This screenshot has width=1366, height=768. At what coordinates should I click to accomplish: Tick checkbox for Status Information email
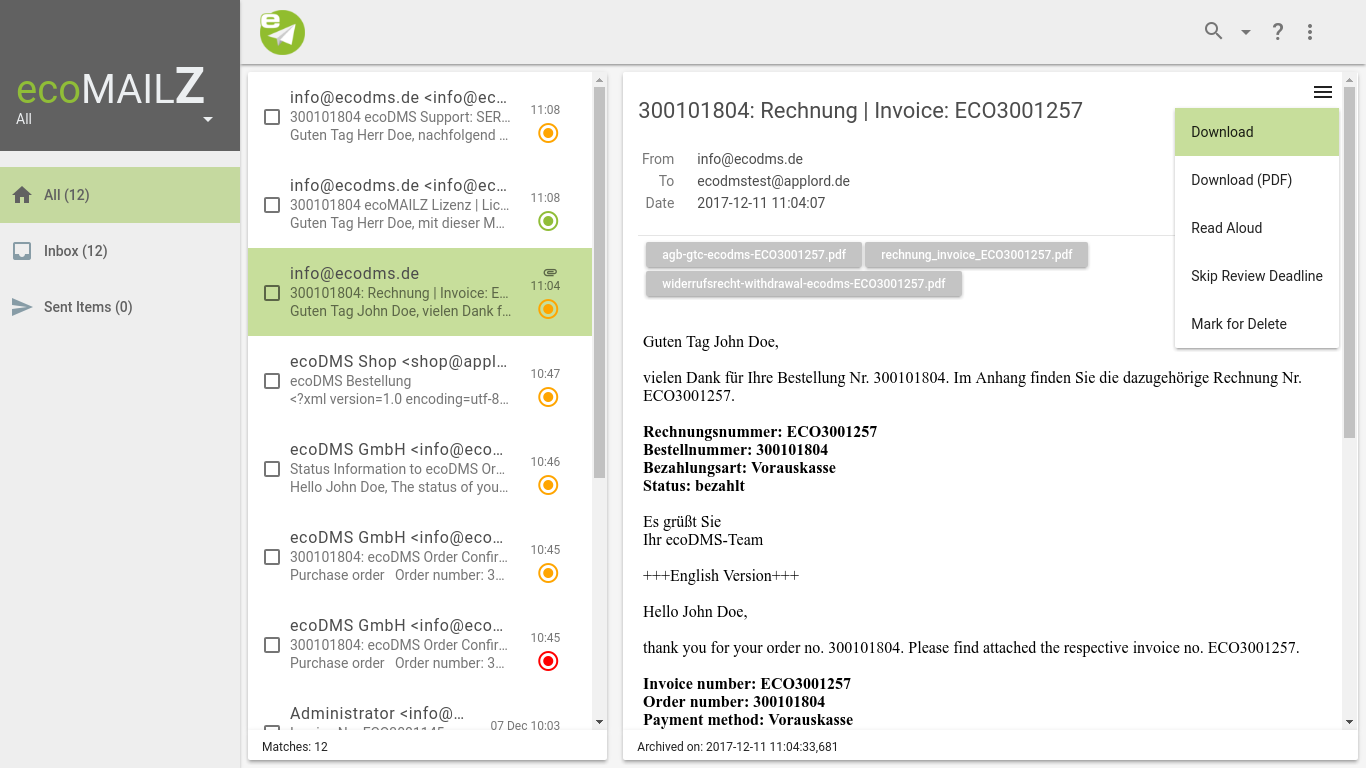pyautogui.click(x=272, y=469)
